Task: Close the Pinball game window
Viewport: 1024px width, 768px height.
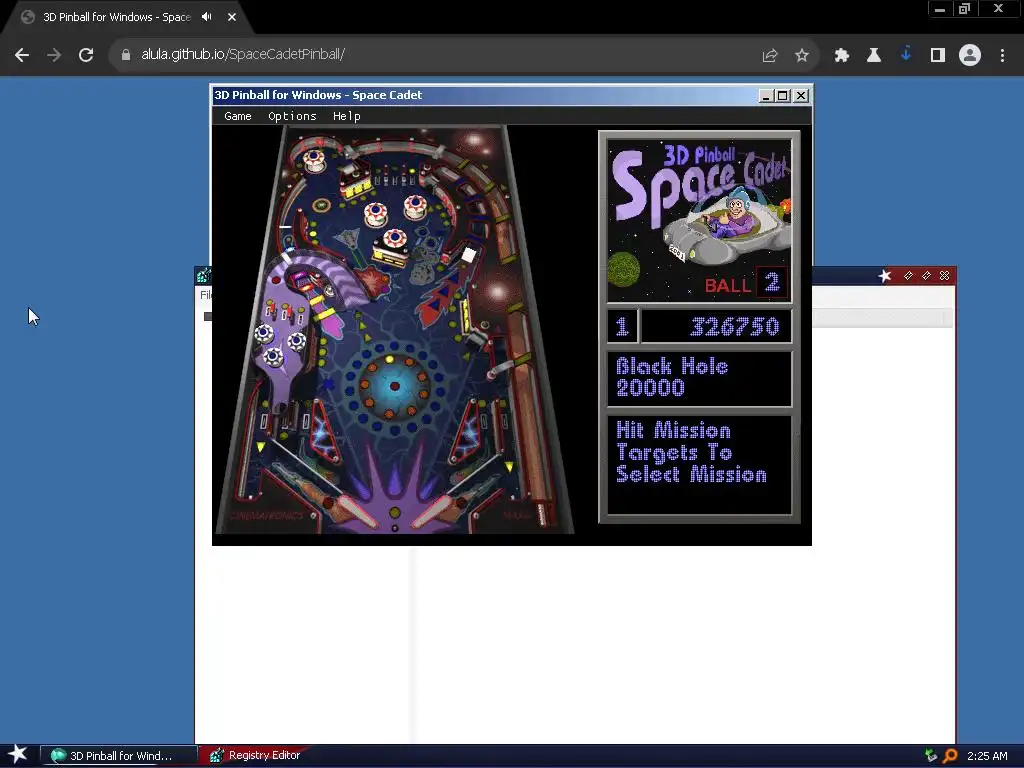Action: point(801,96)
